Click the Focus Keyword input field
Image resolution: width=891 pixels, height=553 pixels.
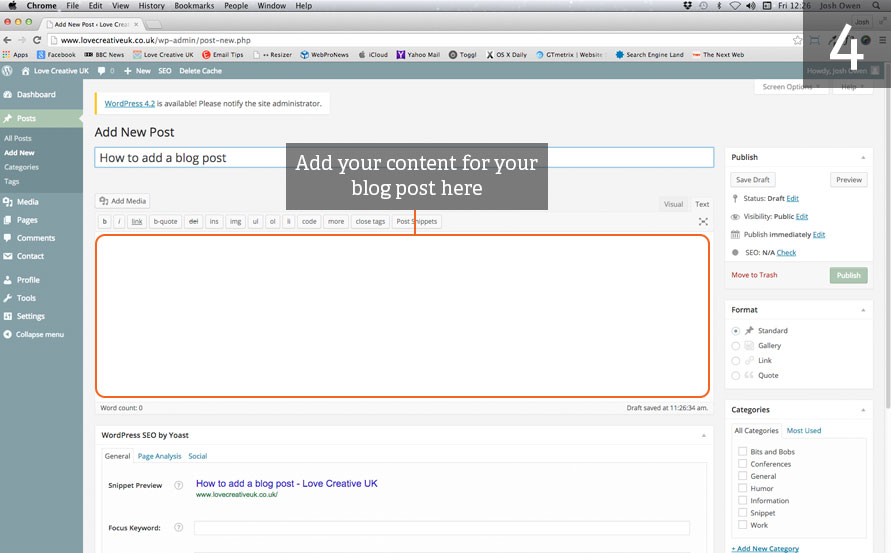pyautogui.click(x=441, y=528)
